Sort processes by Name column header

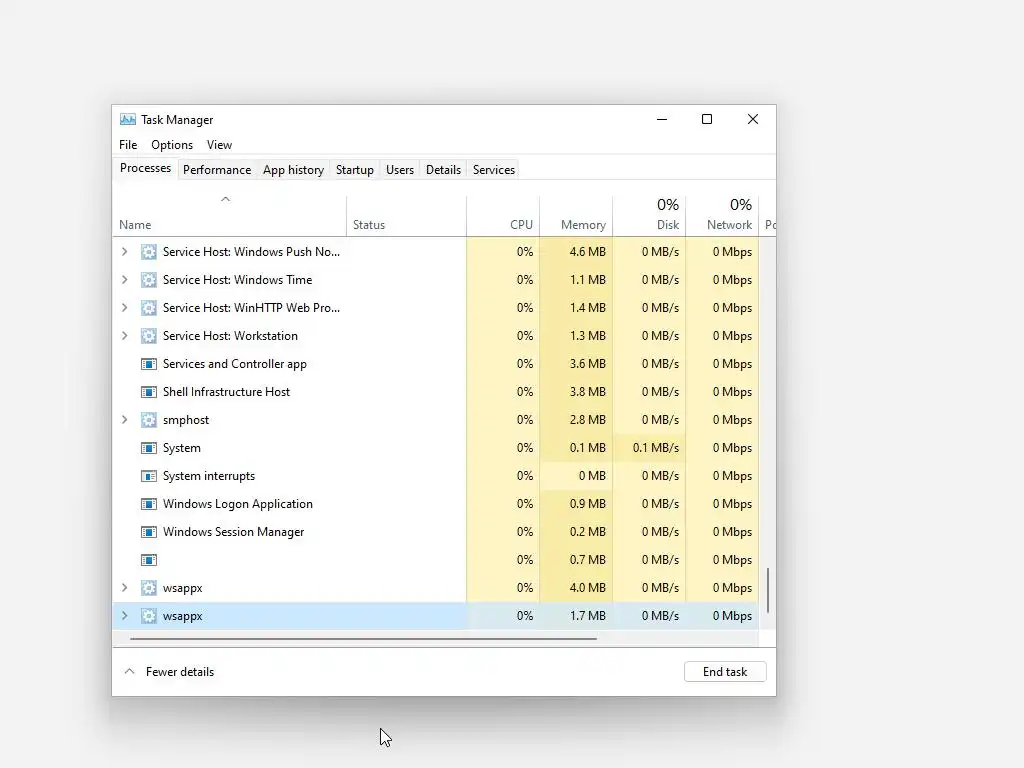(x=229, y=216)
